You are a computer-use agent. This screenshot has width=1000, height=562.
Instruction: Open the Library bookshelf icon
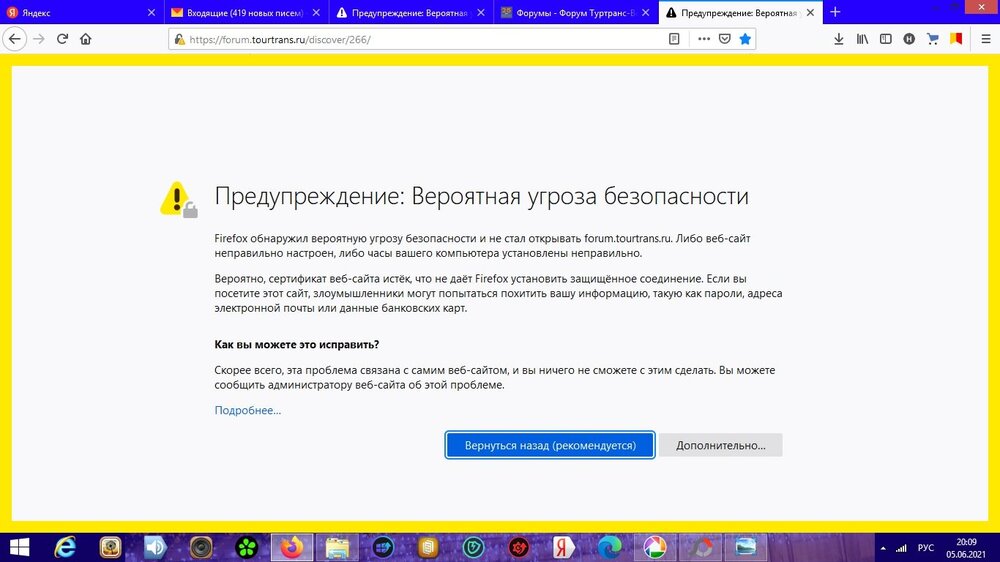click(862, 39)
